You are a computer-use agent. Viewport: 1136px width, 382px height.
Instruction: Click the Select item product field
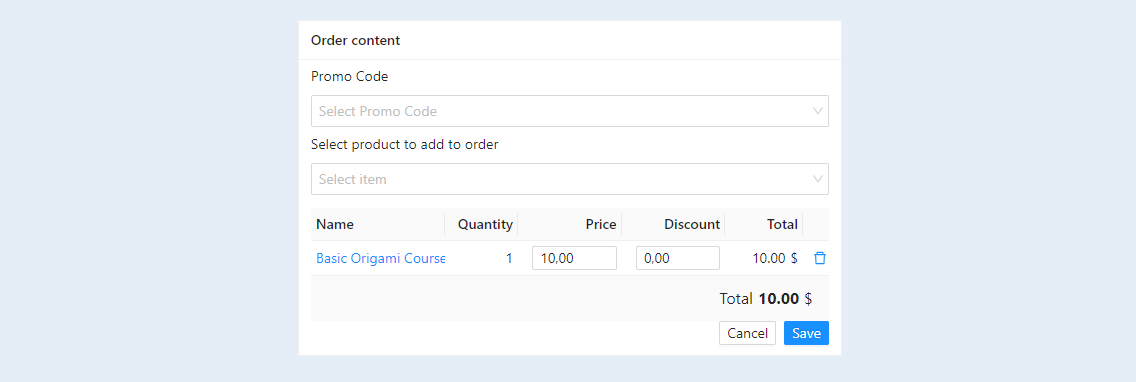click(x=569, y=178)
